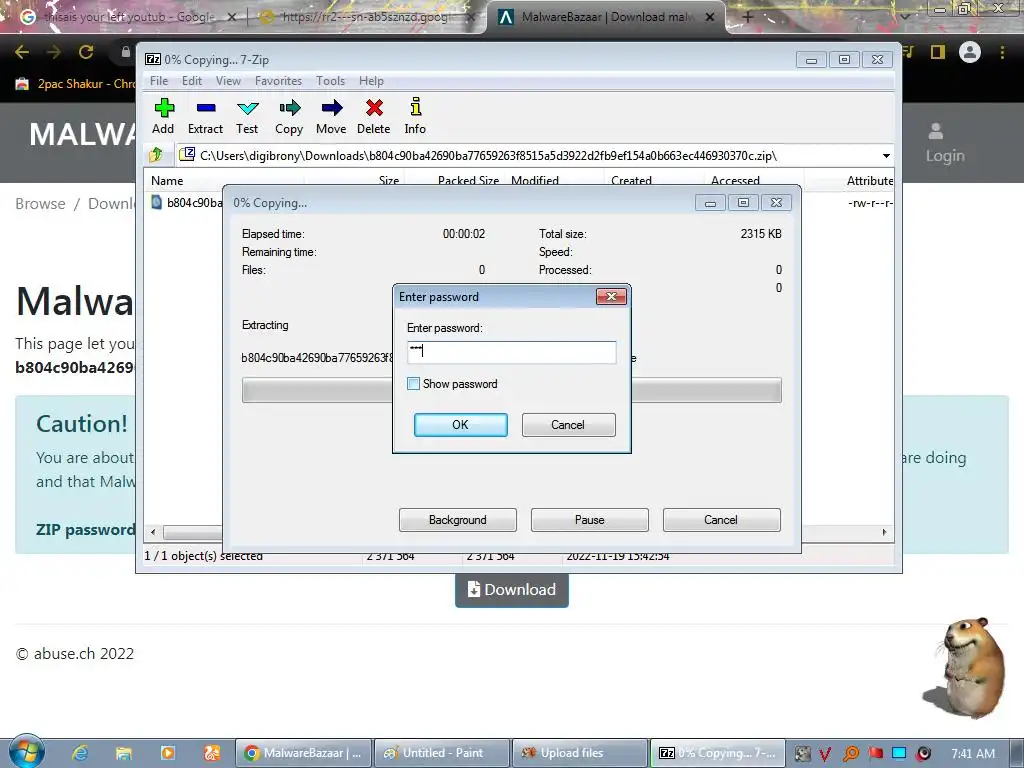
Task: Open the 7-Zip View menu
Action: click(228, 81)
